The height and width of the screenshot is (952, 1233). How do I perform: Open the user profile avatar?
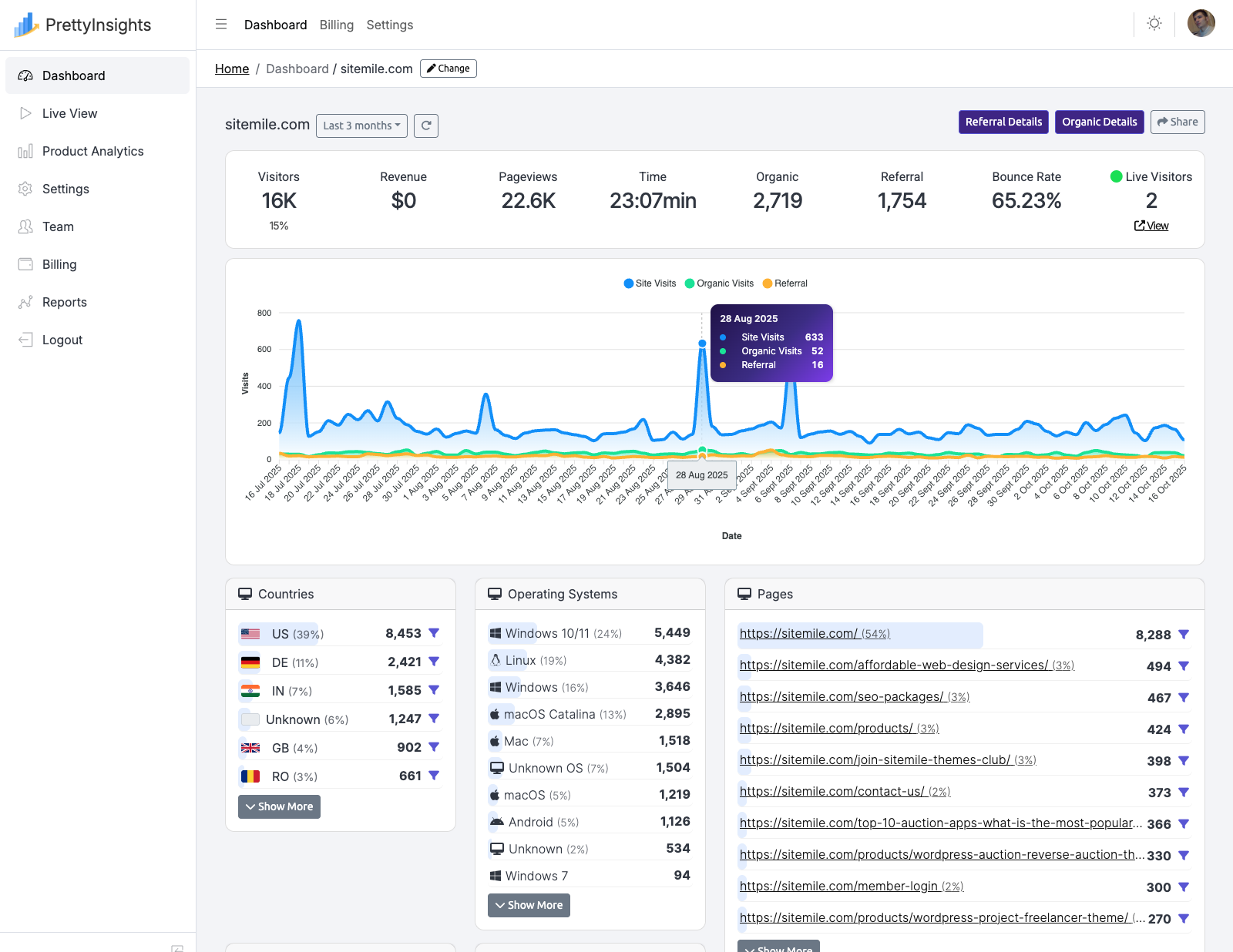(1201, 24)
